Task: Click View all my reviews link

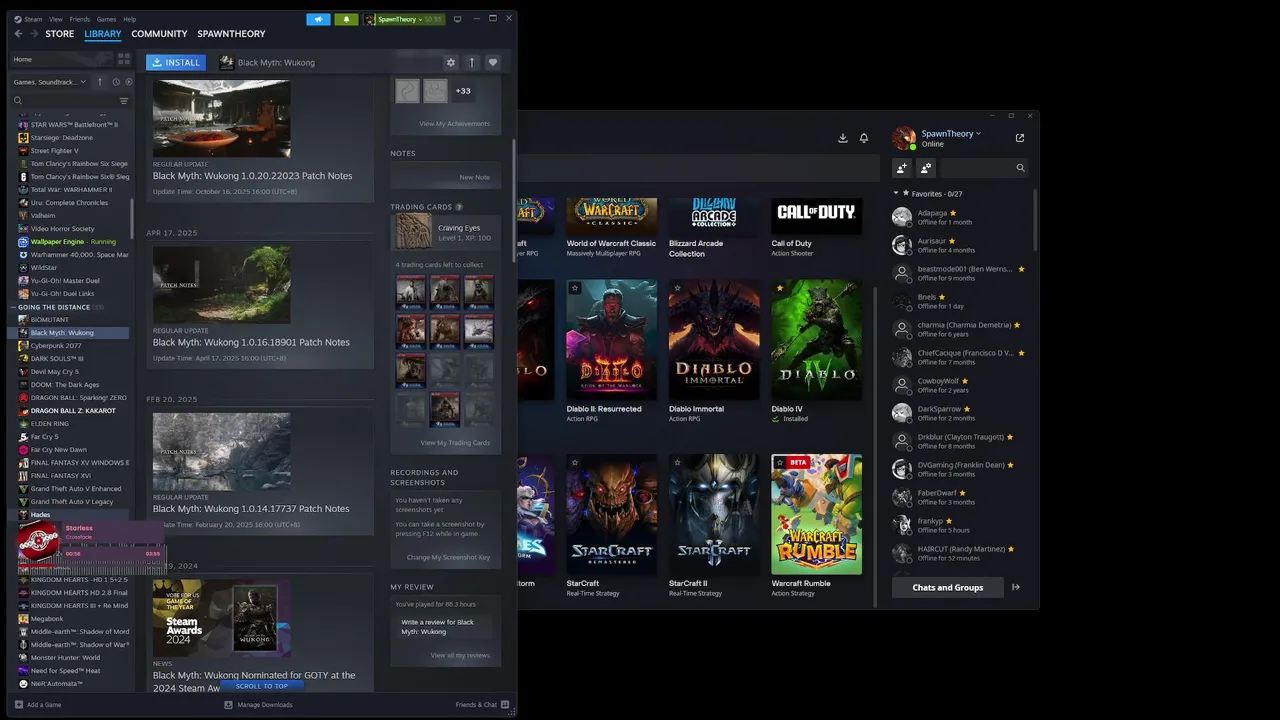Action: click(x=460, y=655)
